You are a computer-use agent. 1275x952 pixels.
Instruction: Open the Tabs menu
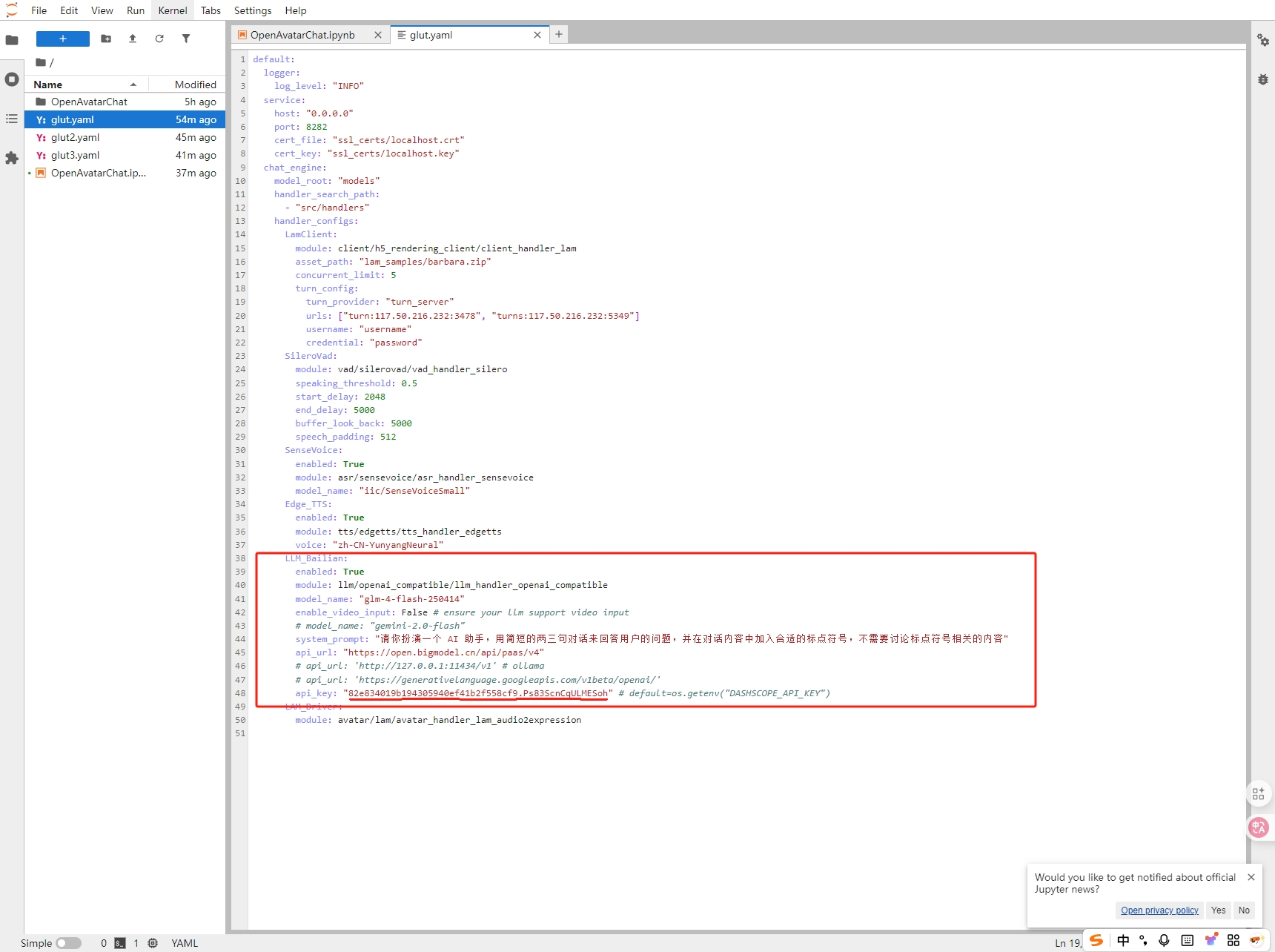click(211, 10)
